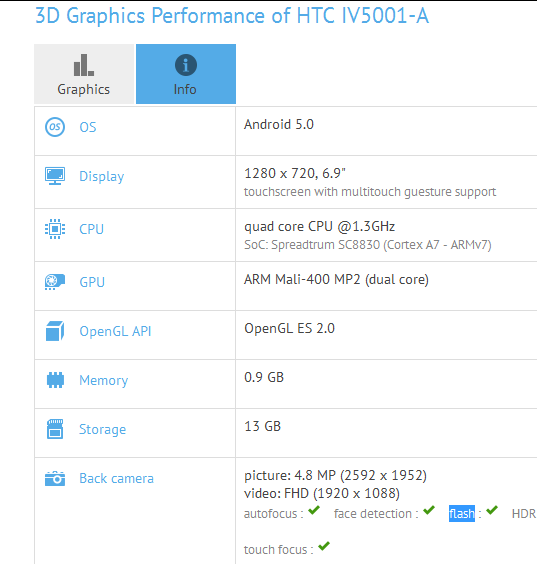Click the Storage SD card icon
The width and height of the screenshot is (537, 564).
coord(55,429)
